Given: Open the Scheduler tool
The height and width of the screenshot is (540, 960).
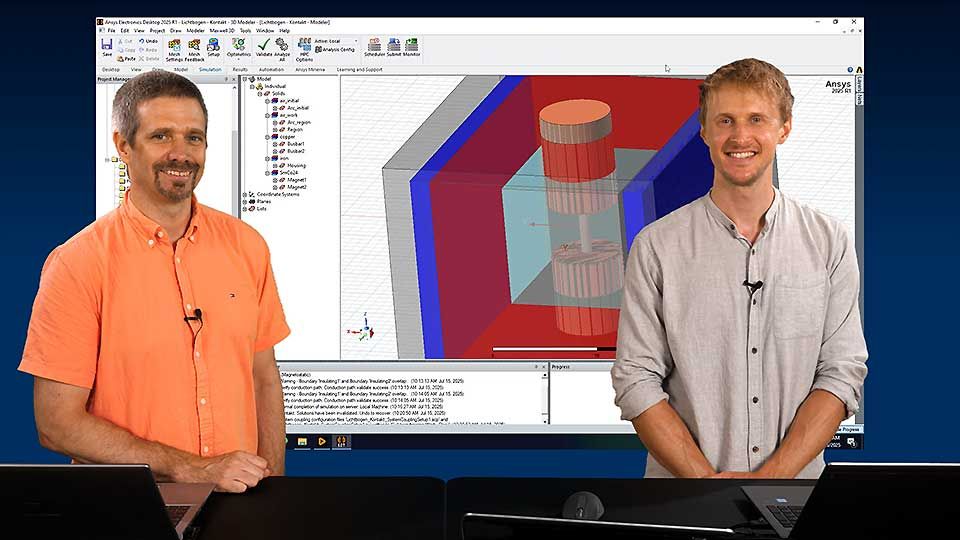Looking at the screenshot, I should [374, 48].
